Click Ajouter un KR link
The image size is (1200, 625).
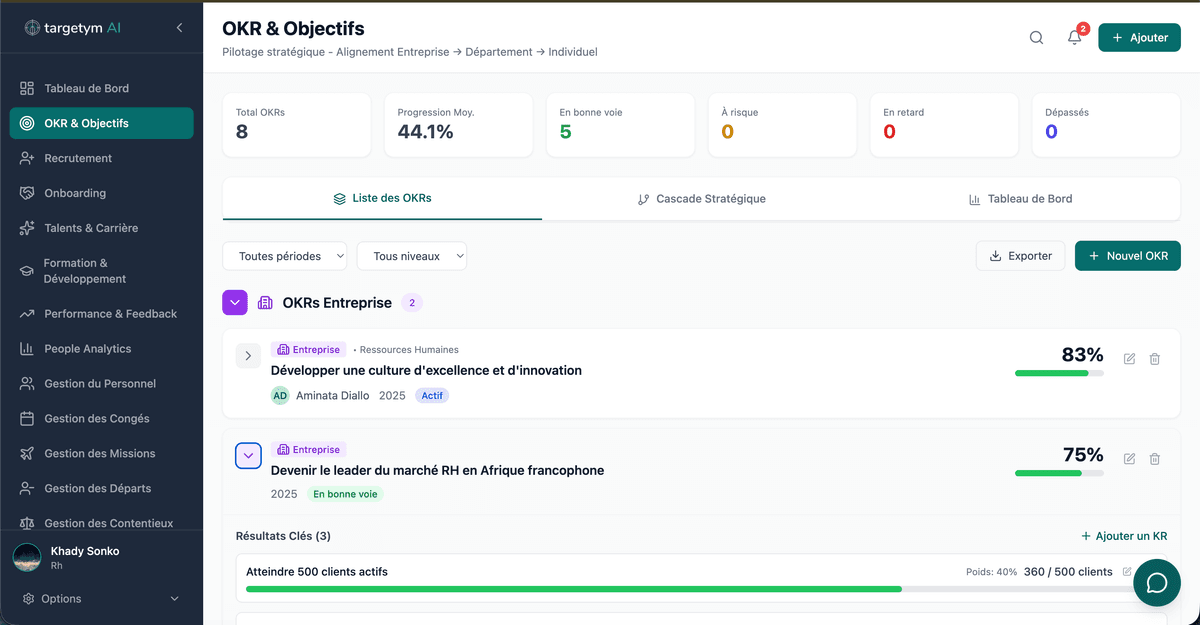pyautogui.click(x=1123, y=536)
